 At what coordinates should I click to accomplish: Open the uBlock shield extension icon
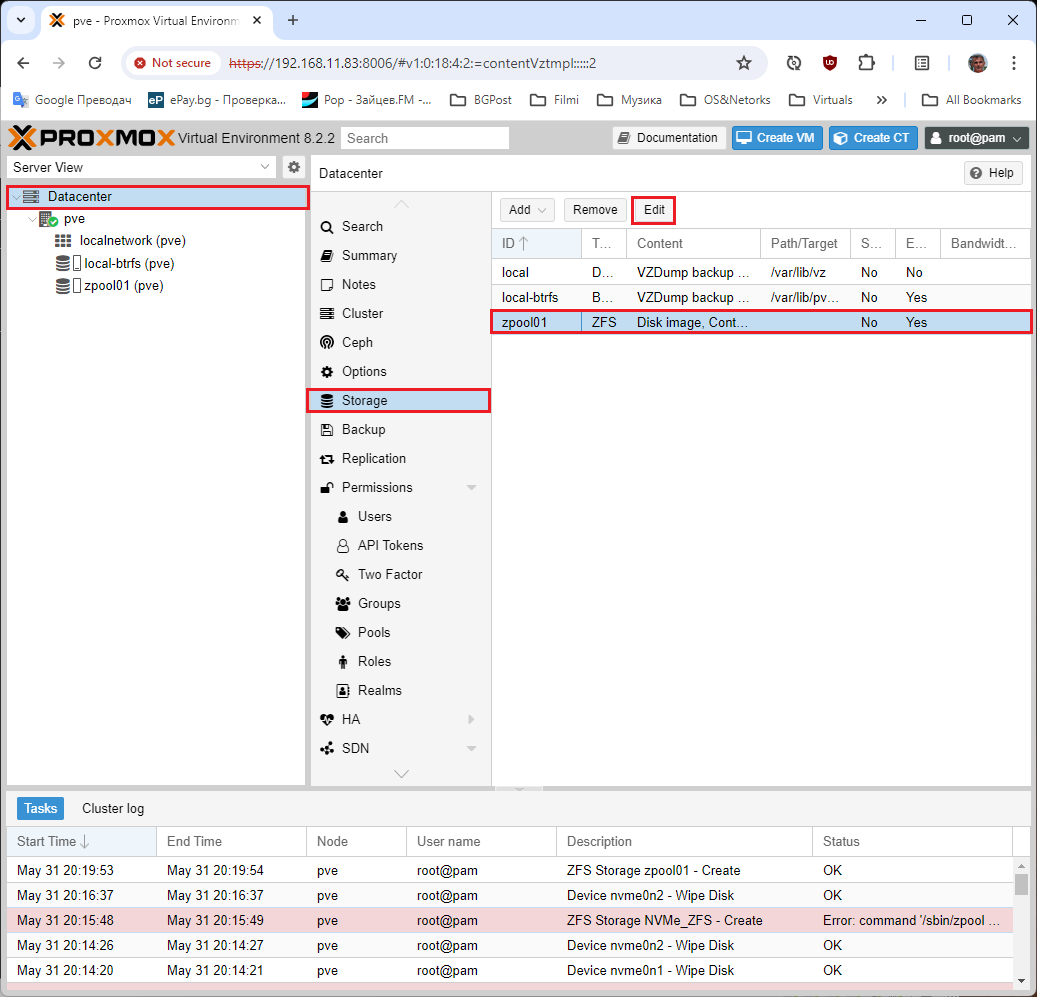[829, 63]
